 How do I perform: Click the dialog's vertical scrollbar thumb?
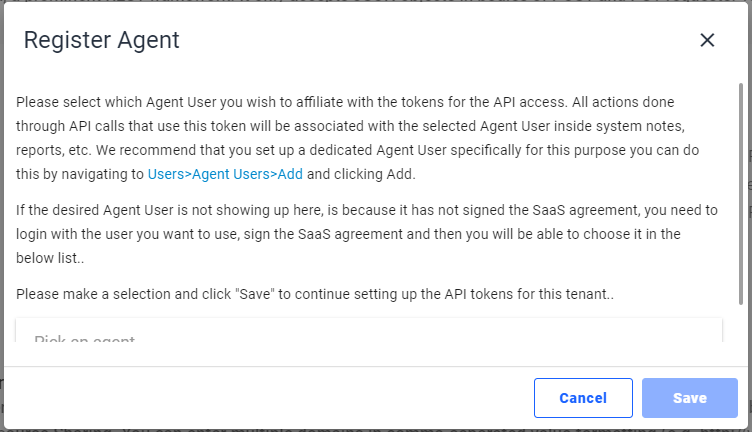[x=741, y=194]
